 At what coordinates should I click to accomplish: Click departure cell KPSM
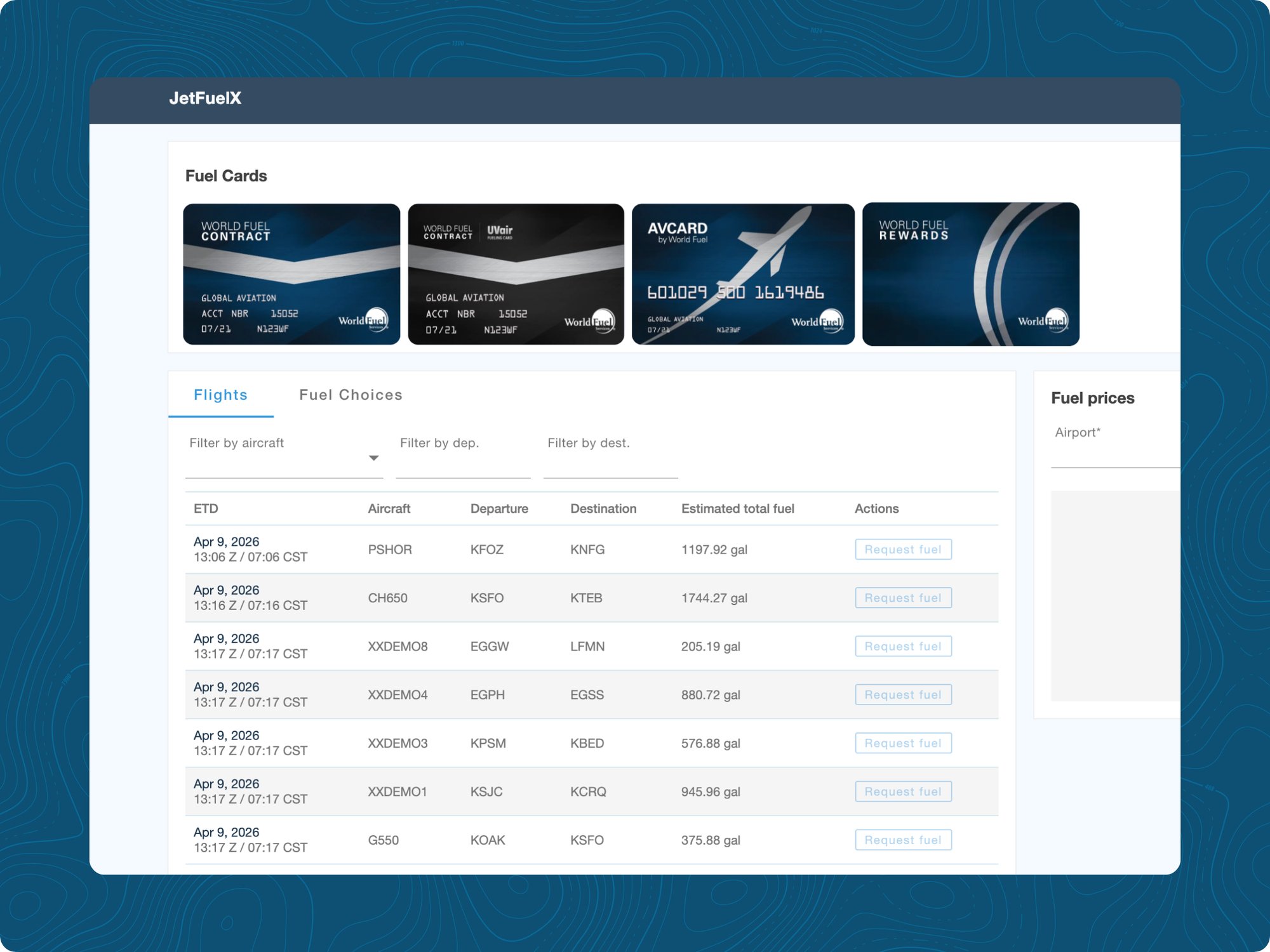point(488,743)
